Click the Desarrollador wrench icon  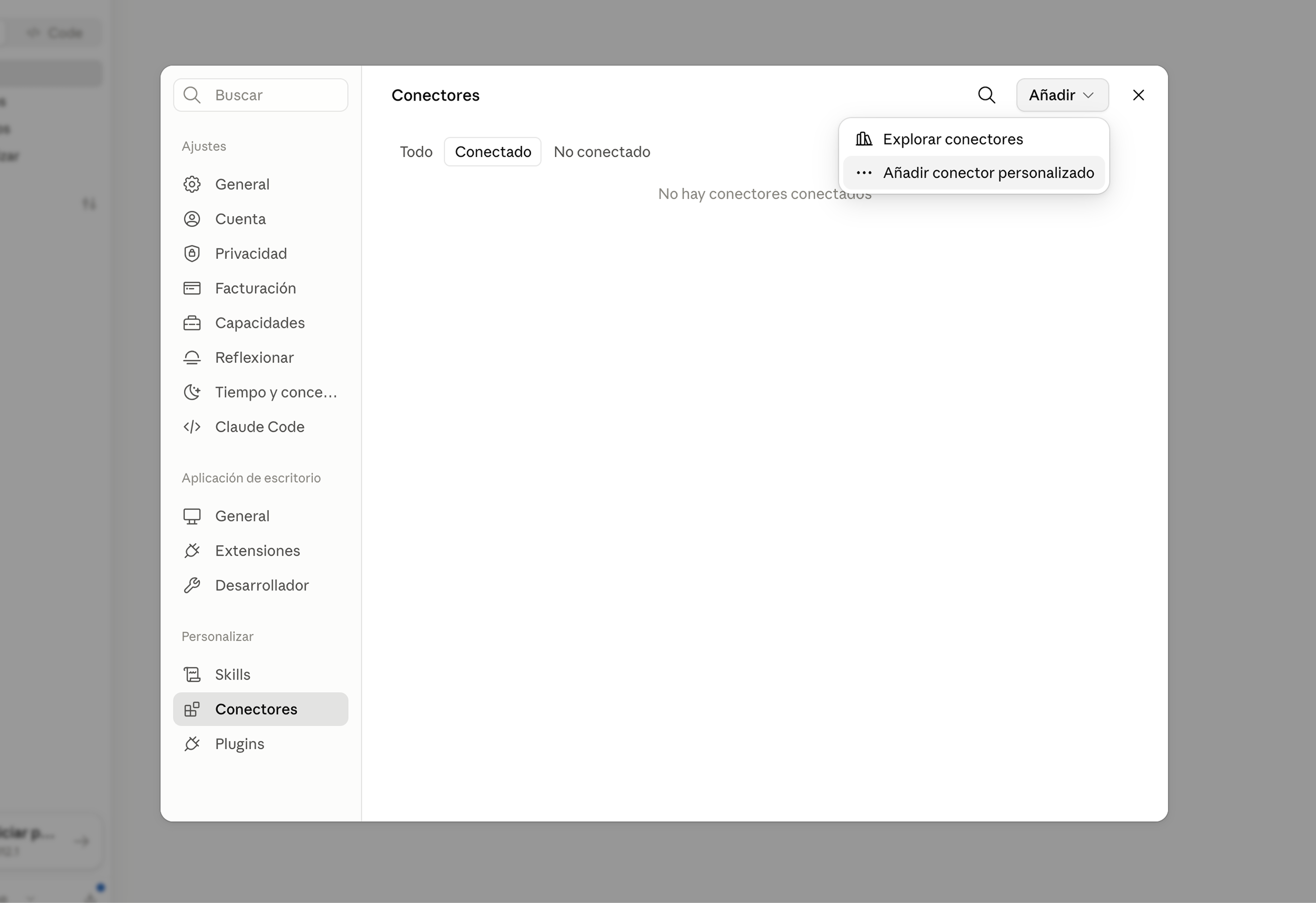click(192, 585)
